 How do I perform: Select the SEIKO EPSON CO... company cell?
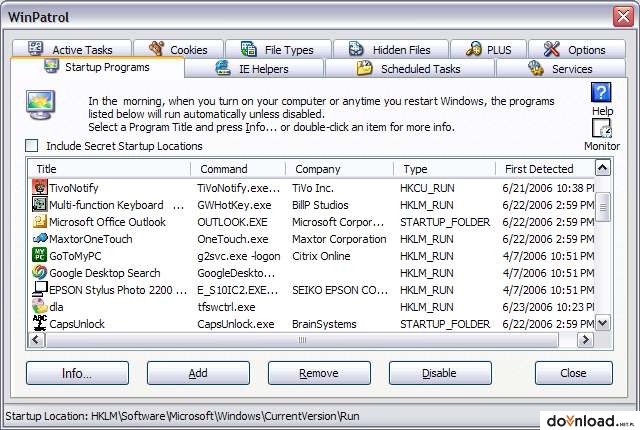coord(340,290)
